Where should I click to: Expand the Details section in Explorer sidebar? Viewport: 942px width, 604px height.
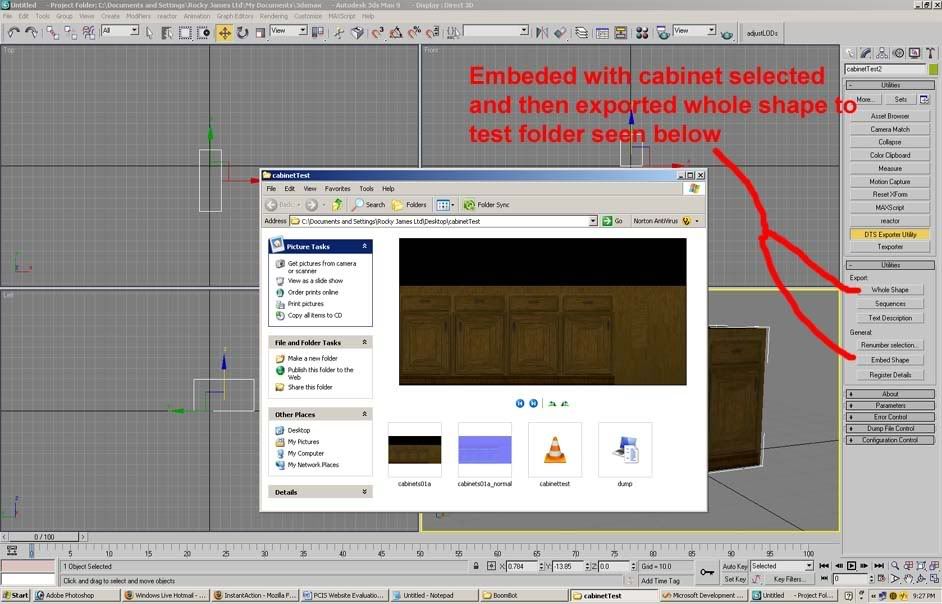(x=364, y=492)
